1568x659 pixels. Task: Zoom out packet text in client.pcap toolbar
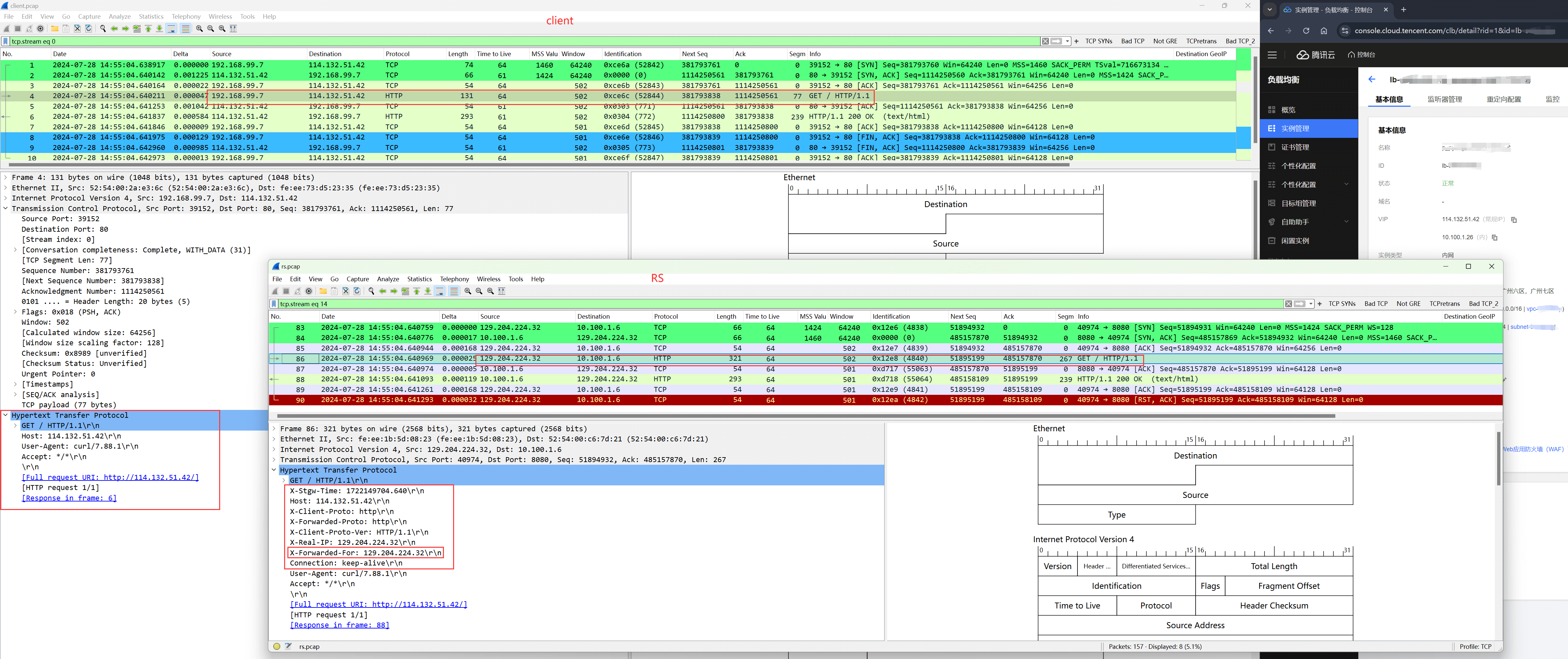211,29
